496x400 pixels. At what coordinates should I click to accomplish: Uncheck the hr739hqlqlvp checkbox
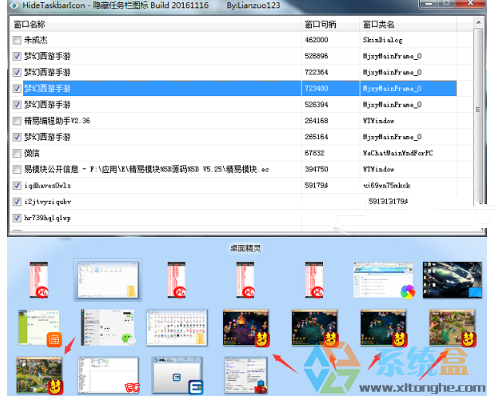pyautogui.click(x=17, y=218)
